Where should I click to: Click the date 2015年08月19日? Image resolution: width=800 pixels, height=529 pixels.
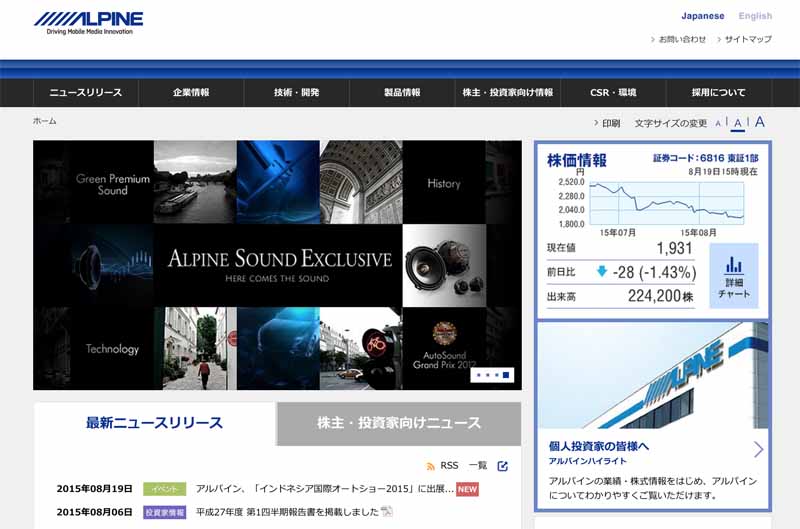[94, 489]
